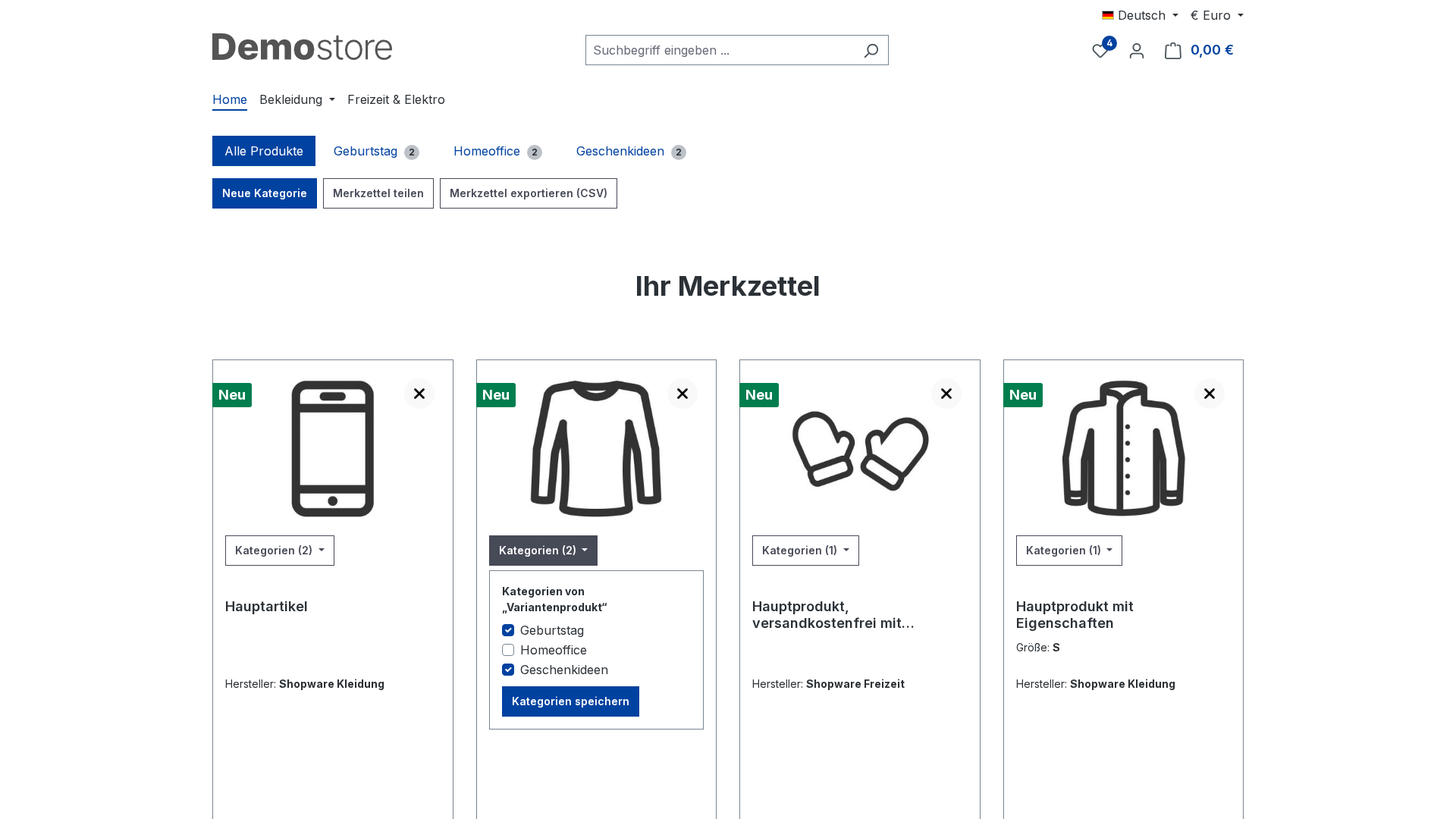The width and height of the screenshot is (1456, 819).
Task: Open Freizeit & Elektro navigation link
Action: [396, 99]
